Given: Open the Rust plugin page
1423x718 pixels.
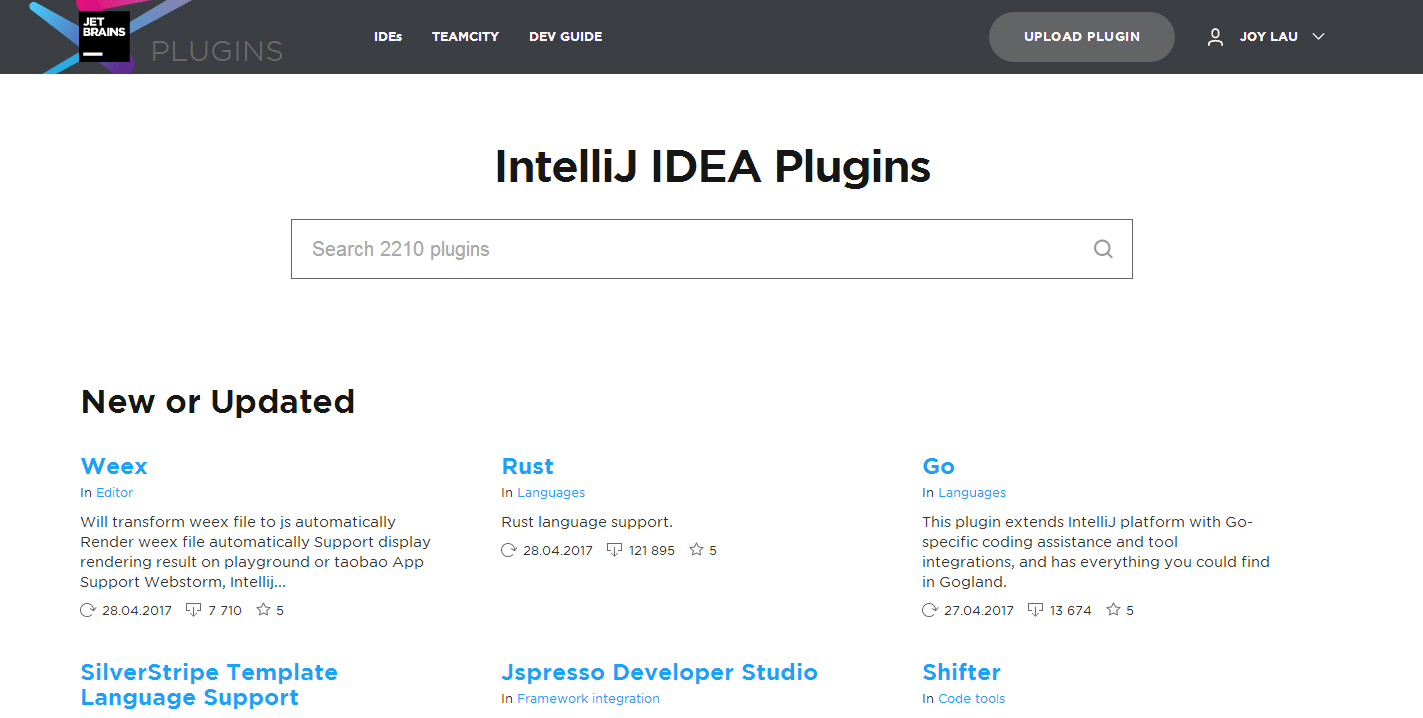Looking at the screenshot, I should click(x=528, y=467).
